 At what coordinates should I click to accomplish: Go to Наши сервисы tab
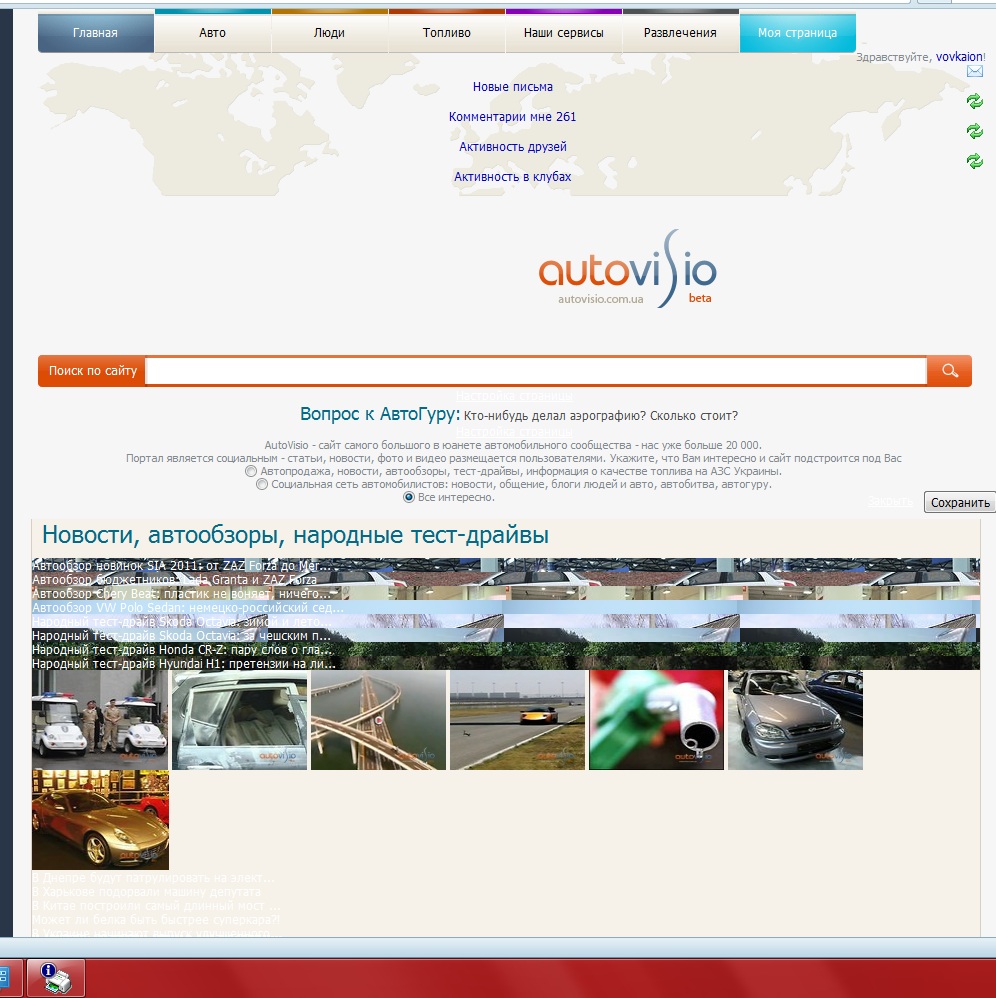pos(564,32)
